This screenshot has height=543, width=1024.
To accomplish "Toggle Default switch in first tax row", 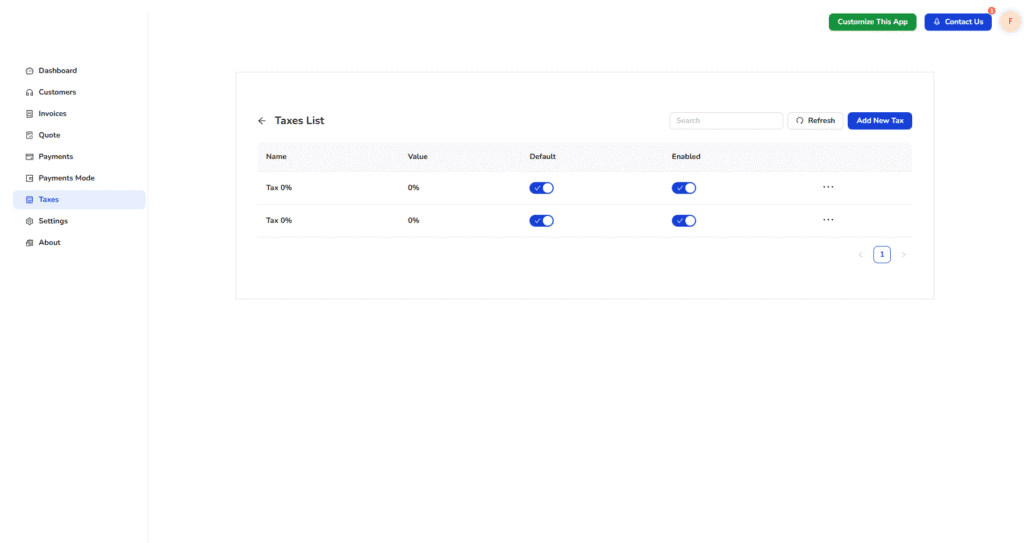I will (541, 188).
